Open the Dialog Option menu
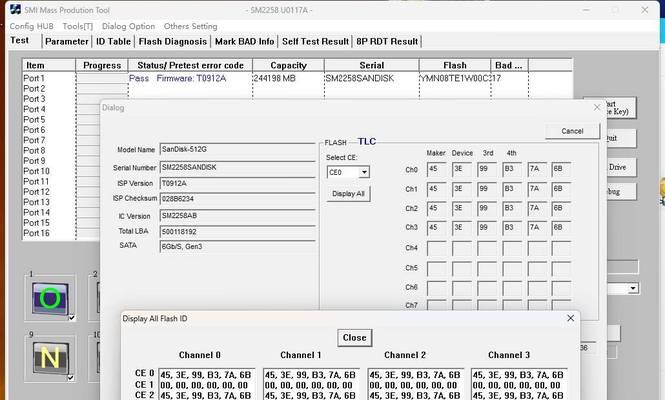The image size is (665, 400). click(129, 26)
